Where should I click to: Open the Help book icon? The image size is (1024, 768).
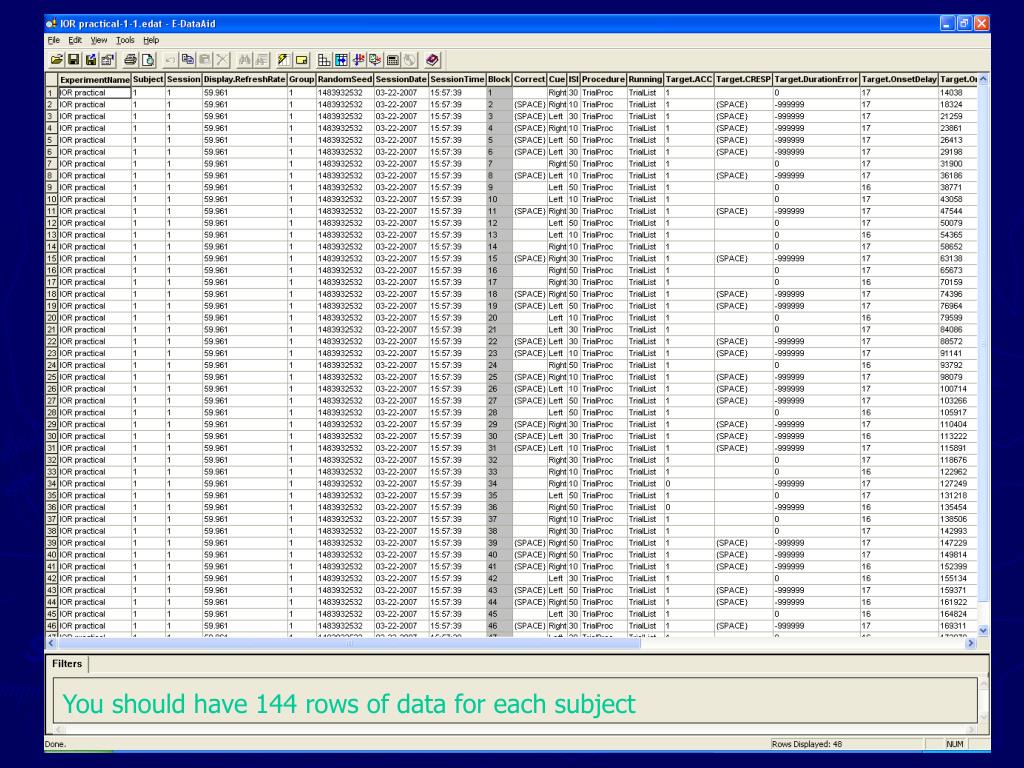(432, 60)
